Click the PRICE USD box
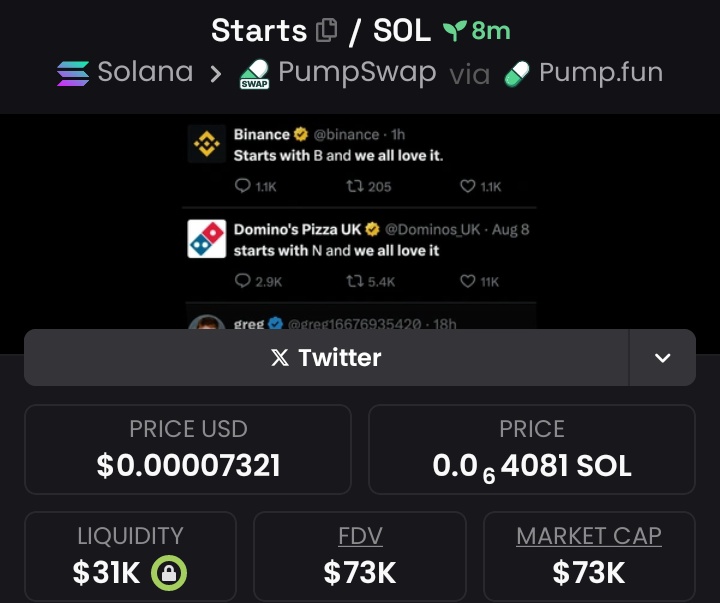The image size is (720, 603). (188, 449)
